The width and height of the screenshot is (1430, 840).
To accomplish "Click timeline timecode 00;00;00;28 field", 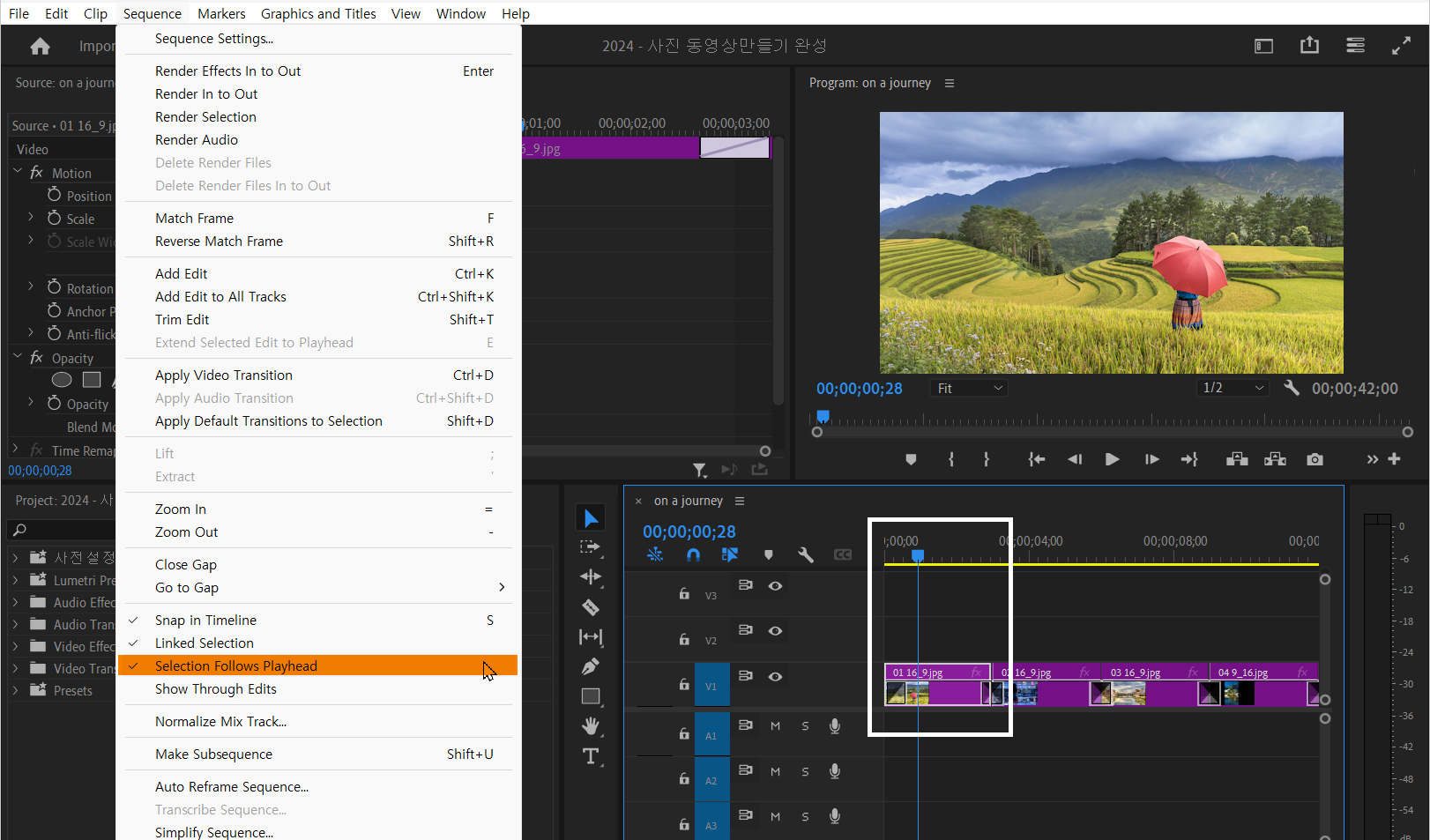I will [689, 532].
